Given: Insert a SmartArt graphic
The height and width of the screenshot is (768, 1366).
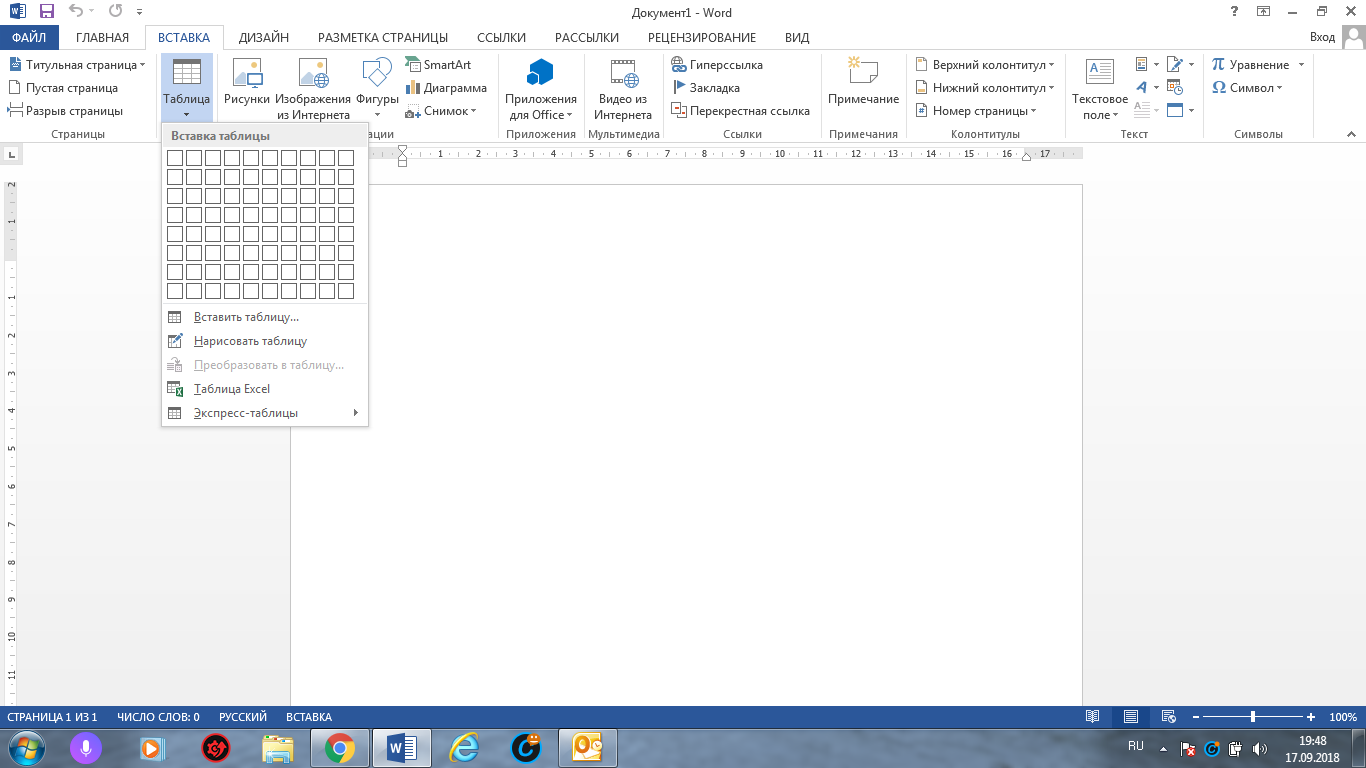Looking at the screenshot, I should click(x=438, y=64).
